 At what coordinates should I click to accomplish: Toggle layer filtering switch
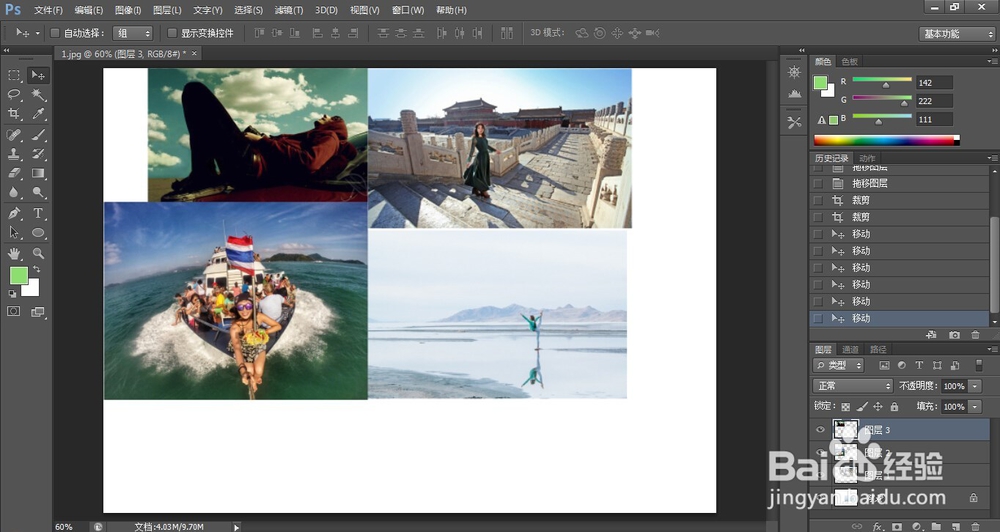point(979,366)
